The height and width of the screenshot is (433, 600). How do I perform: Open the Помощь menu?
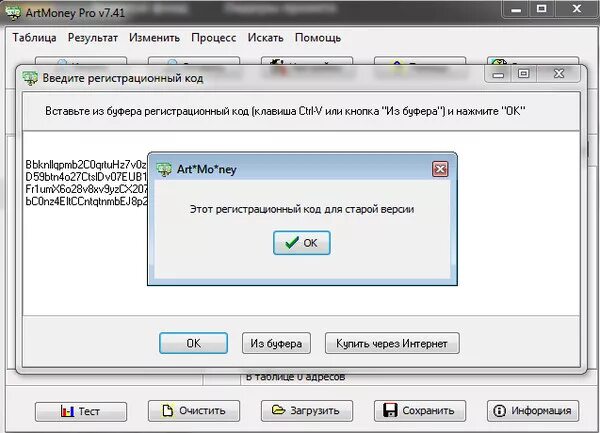coord(318,38)
